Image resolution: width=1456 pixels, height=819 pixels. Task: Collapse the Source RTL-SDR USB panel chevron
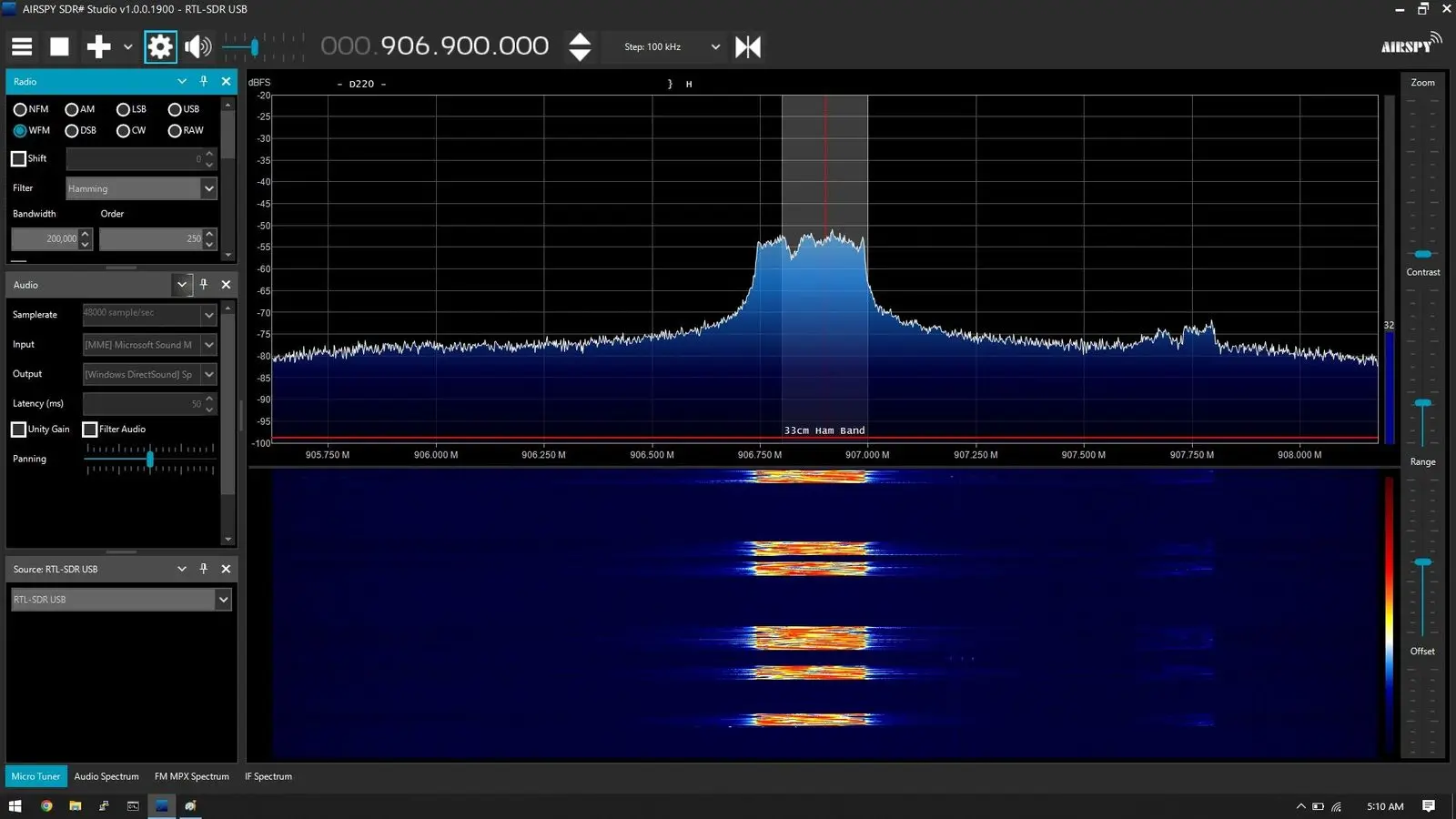click(182, 569)
